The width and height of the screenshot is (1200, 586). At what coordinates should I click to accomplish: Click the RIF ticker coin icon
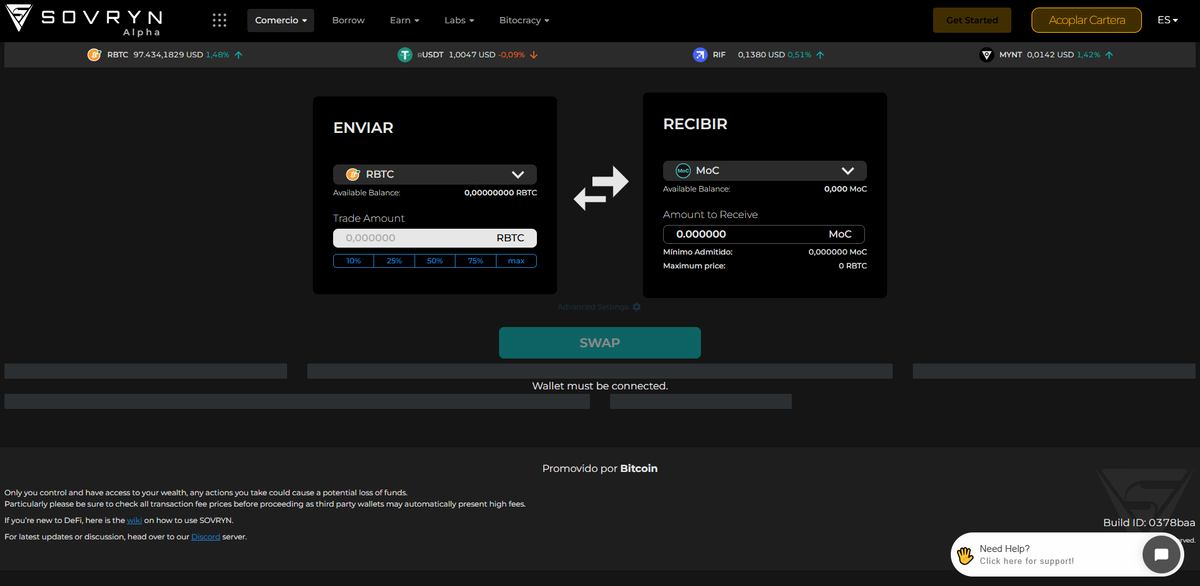pyautogui.click(x=700, y=55)
